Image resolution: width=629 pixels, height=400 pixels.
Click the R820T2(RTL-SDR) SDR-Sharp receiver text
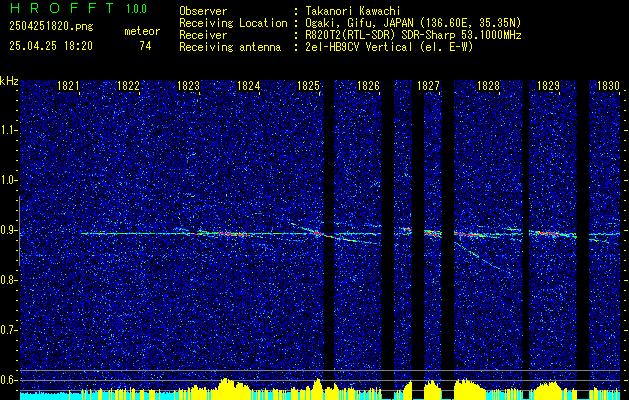tap(413, 35)
